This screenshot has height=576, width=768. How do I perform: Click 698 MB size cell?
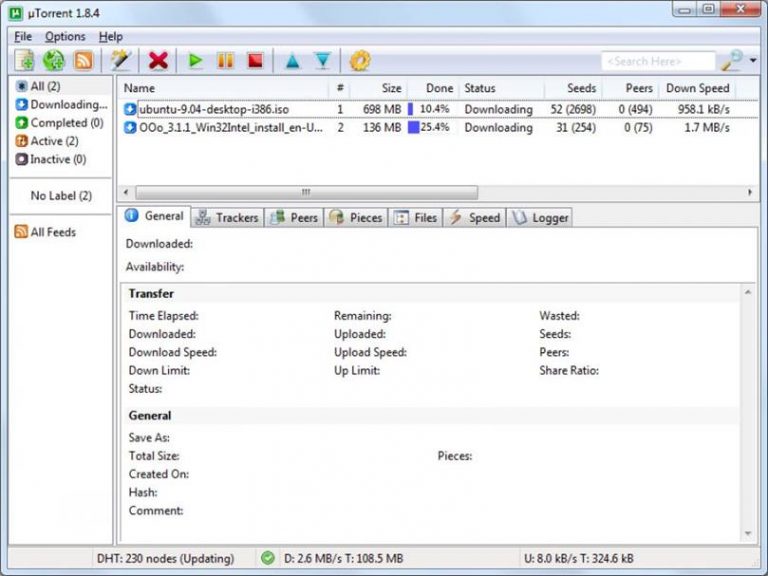pos(382,109)
